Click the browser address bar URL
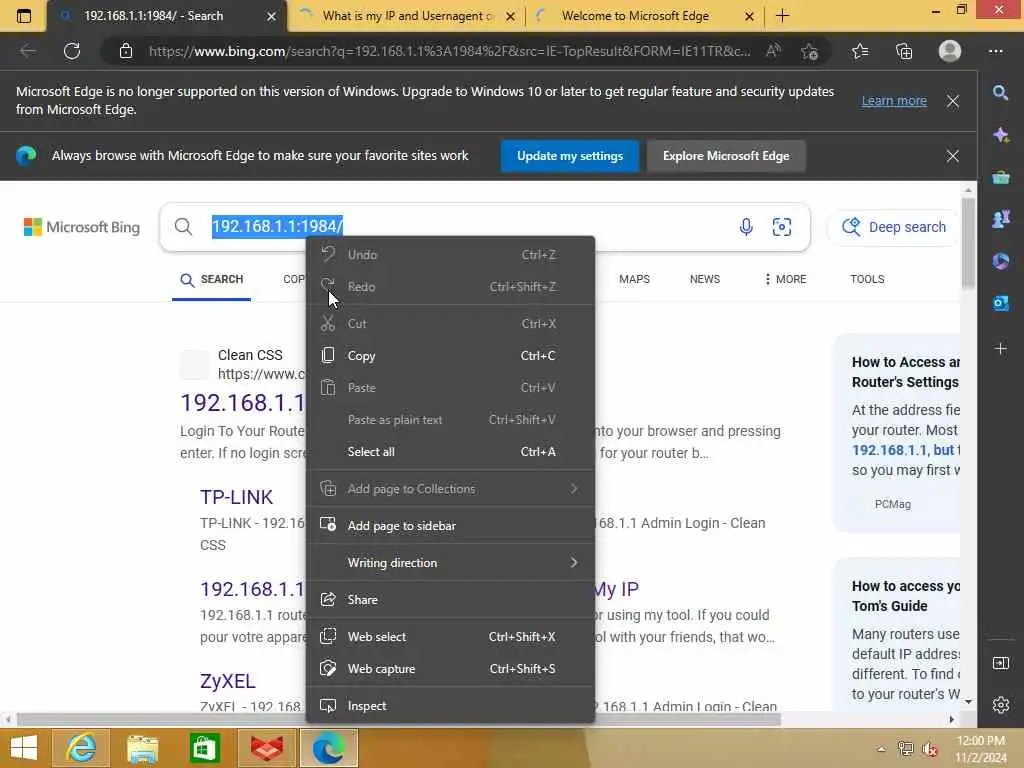This screenshot has height=768, width=1024. 449,51
